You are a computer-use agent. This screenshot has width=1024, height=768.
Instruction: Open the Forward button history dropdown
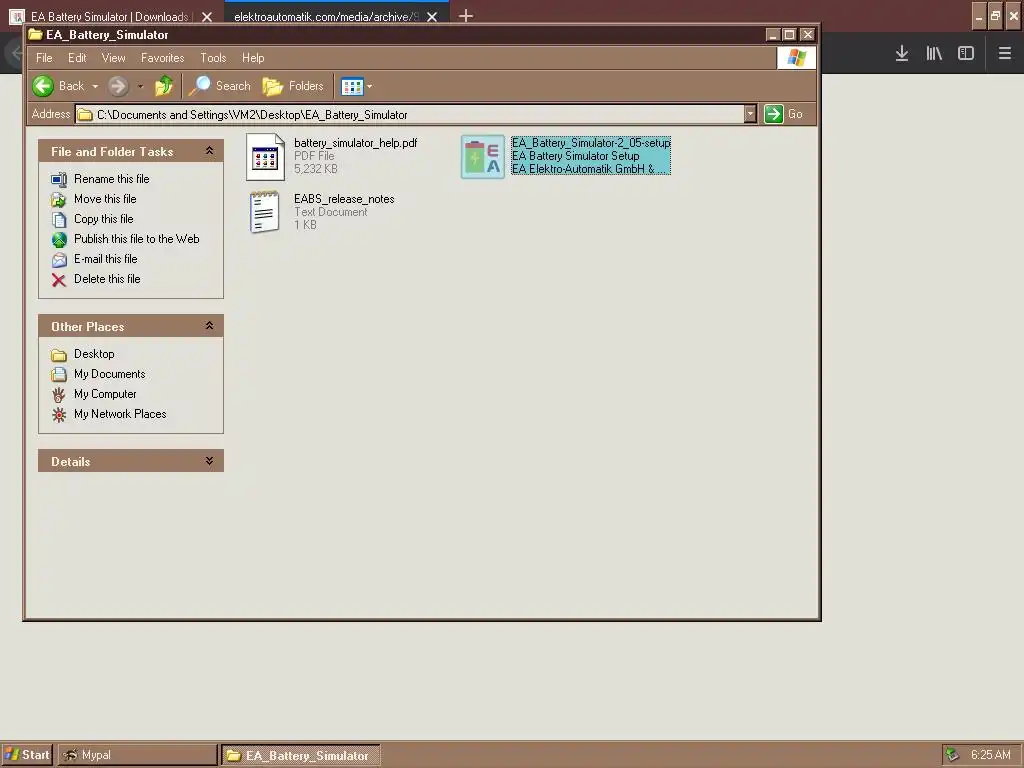tap(140, 86)
